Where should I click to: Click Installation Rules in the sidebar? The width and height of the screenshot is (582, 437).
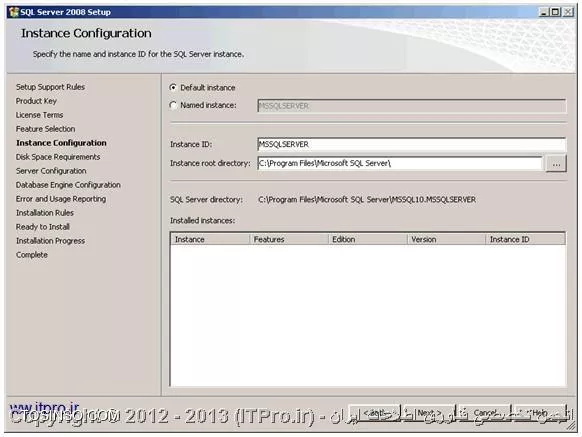click(45, 213)
